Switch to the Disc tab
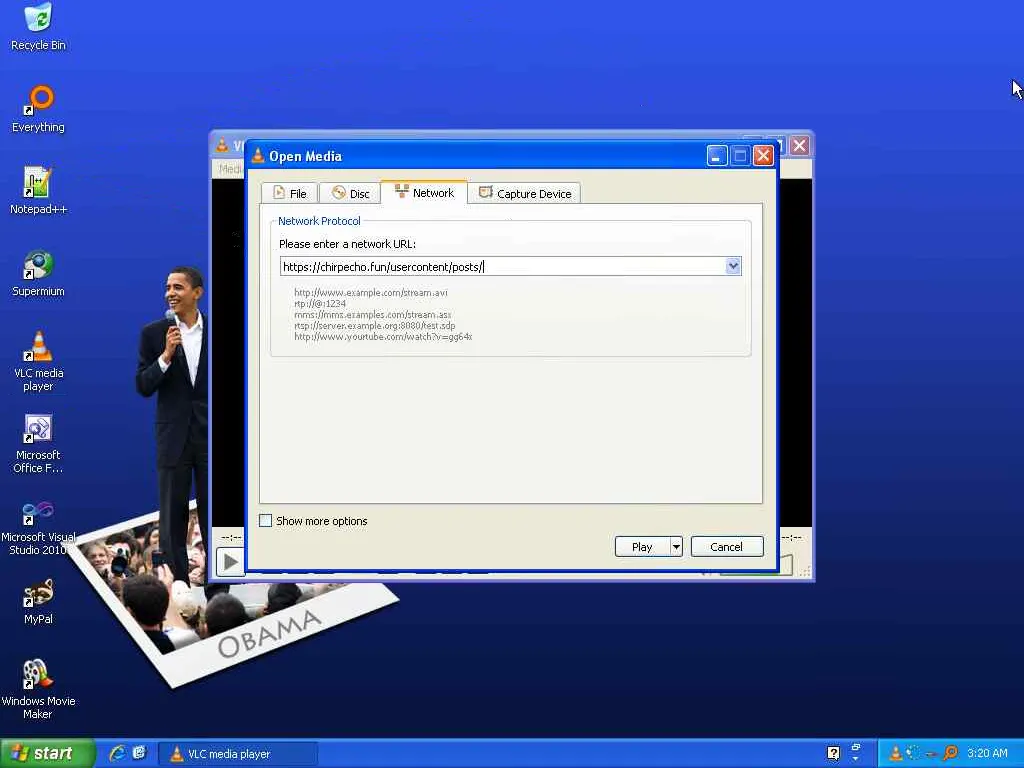The height and width of the screenshot is (768, 1024). pyautogui.click(x=351, y=193)
